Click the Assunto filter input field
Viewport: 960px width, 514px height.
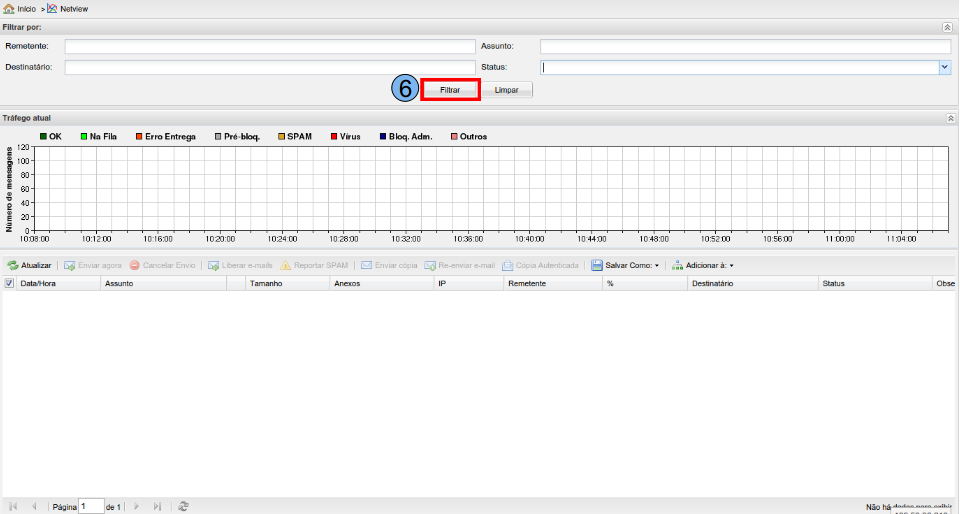click(744, 46)
